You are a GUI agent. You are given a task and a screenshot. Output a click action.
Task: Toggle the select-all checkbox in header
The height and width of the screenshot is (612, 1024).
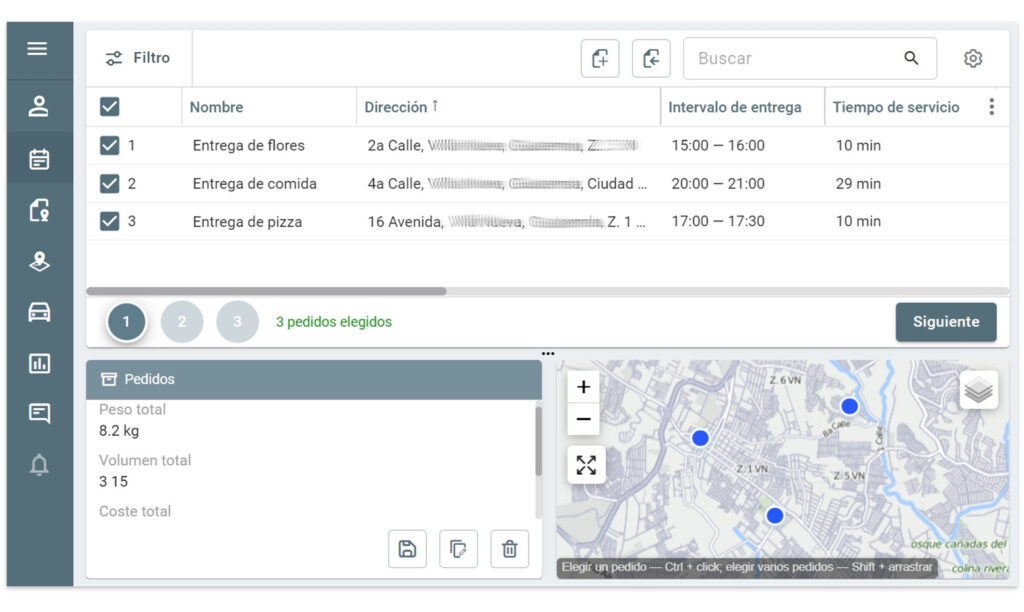(110, 107)
